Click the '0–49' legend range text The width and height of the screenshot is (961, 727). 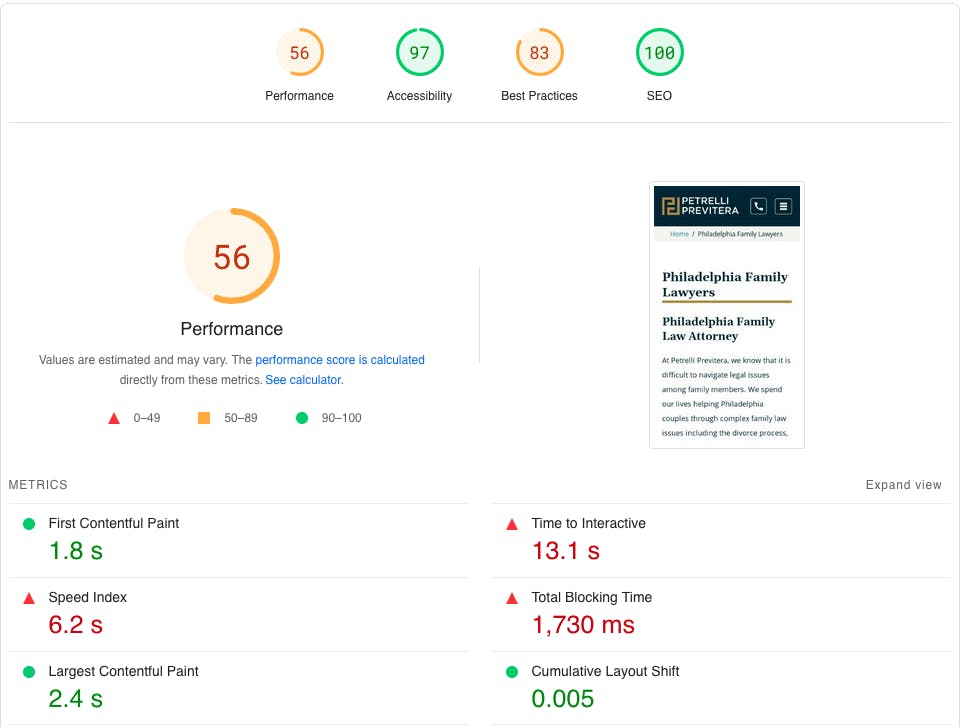(x=146, y=418)
